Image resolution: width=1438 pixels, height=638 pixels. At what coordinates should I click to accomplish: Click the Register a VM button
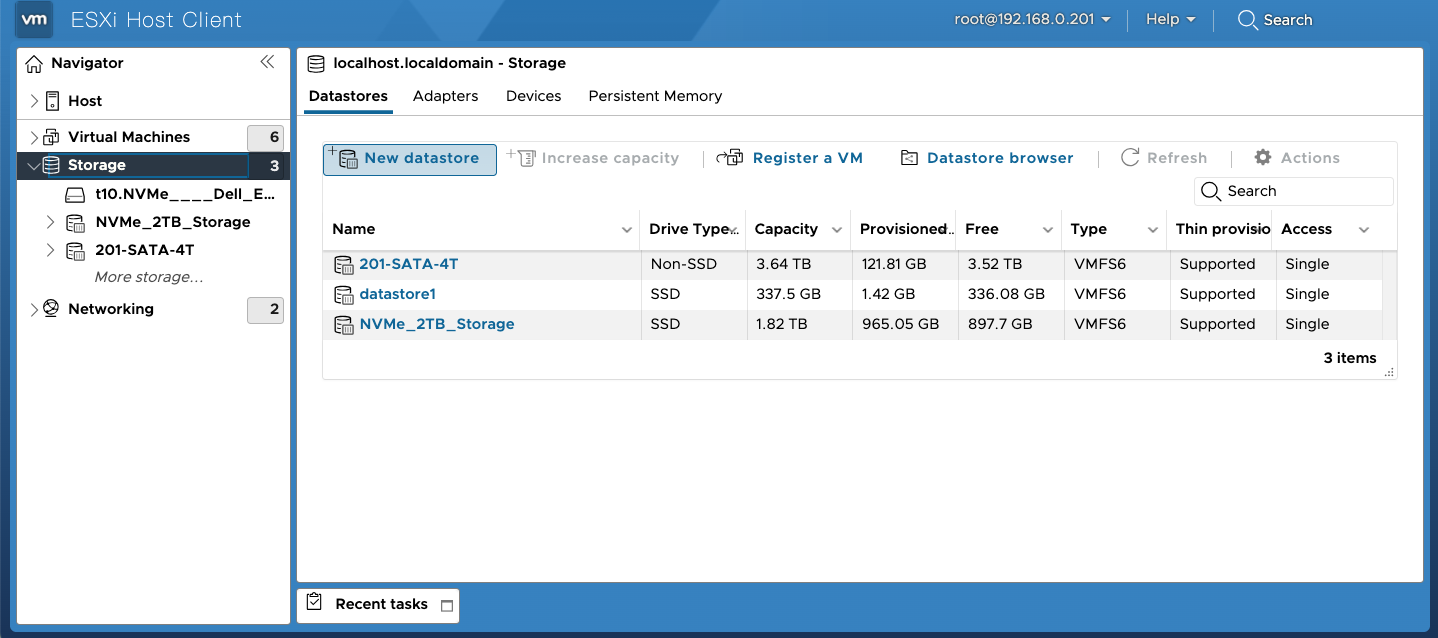point(790,158)
